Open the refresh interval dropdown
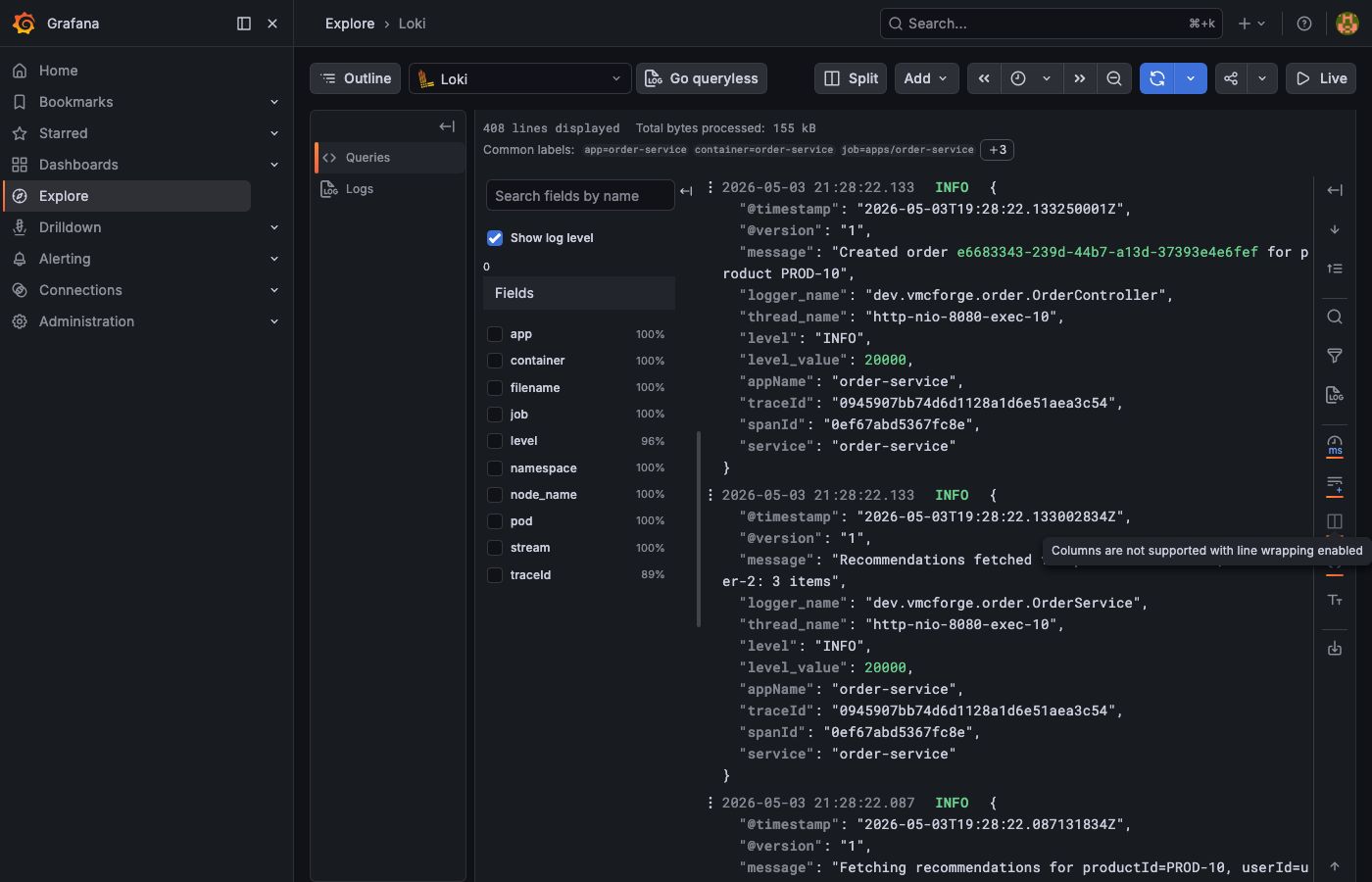 point(1191,78)
